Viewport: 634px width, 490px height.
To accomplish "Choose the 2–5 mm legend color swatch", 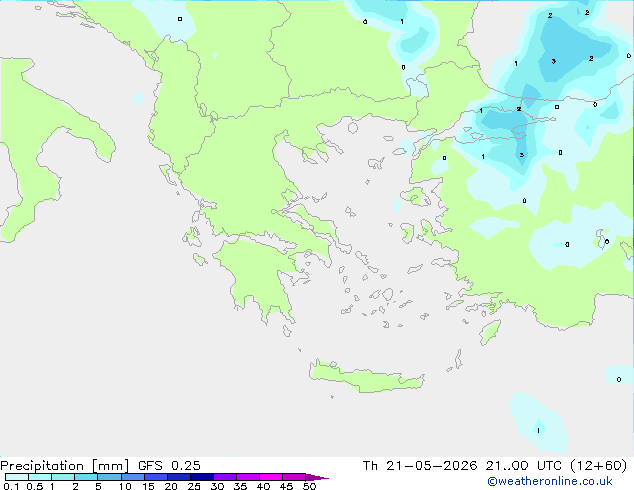I will (86, 477).
